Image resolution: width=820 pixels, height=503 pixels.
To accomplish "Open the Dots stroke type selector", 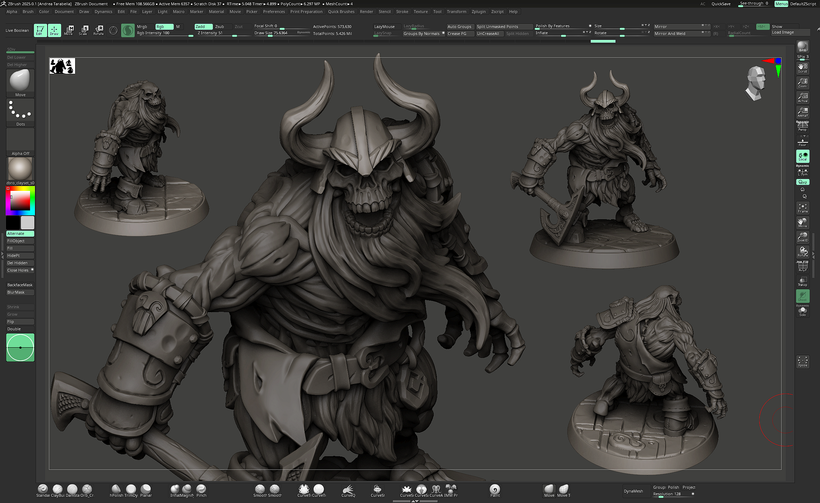I will point(19,111).
